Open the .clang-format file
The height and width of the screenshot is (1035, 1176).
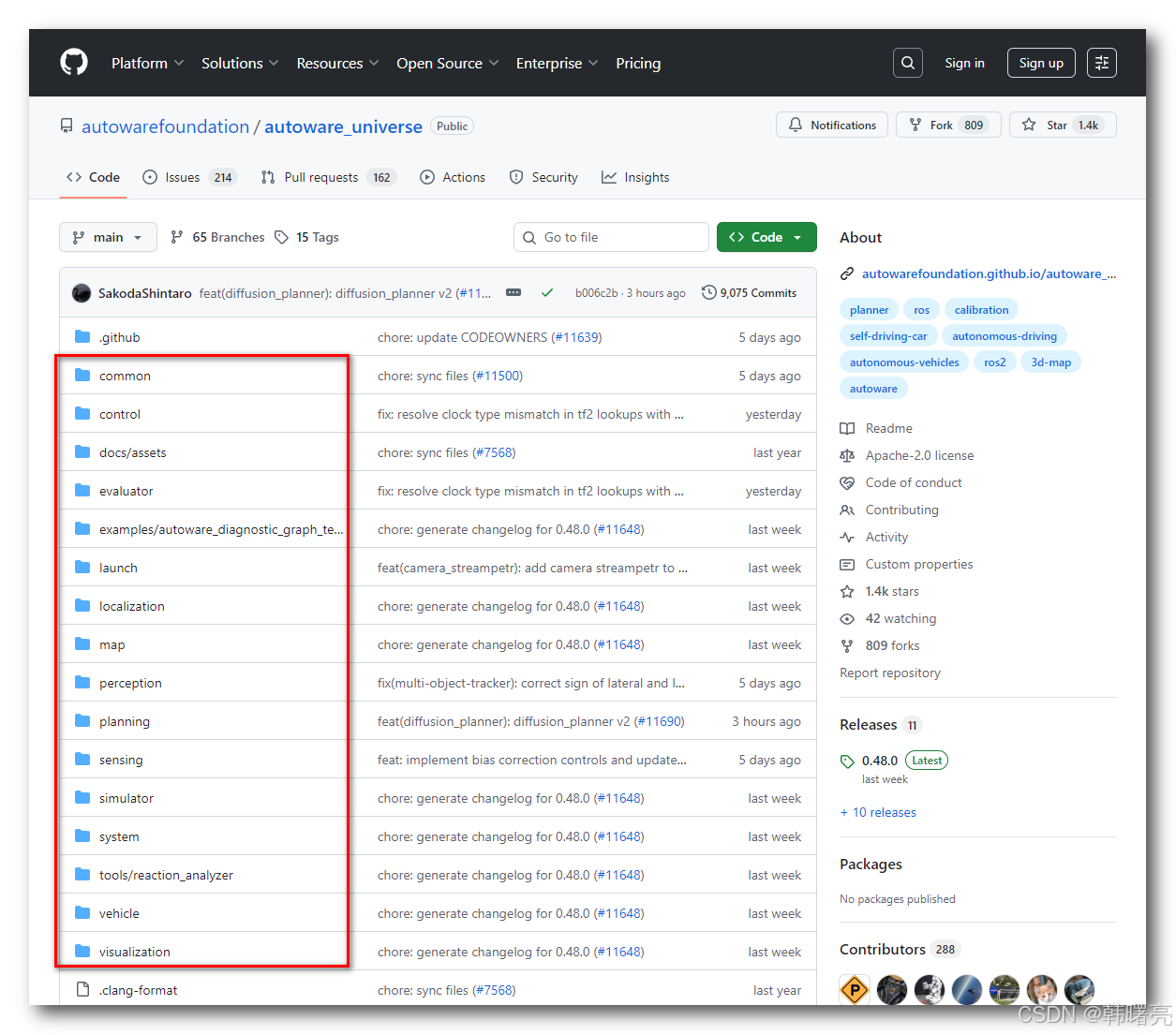click(x=138, y=990)
